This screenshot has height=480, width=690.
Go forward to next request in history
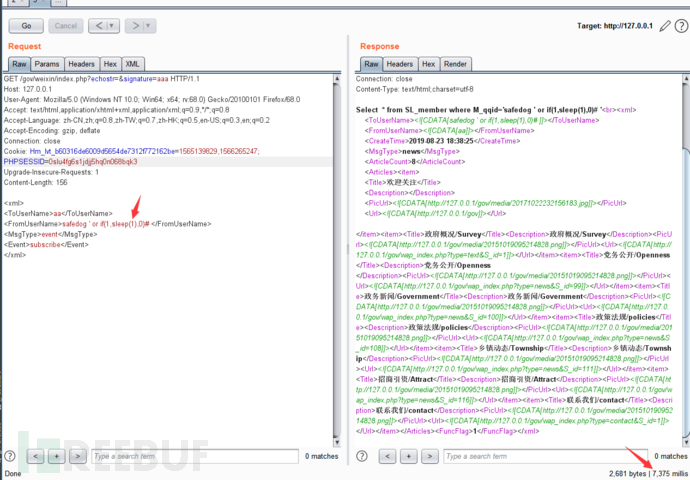[135, 26]
